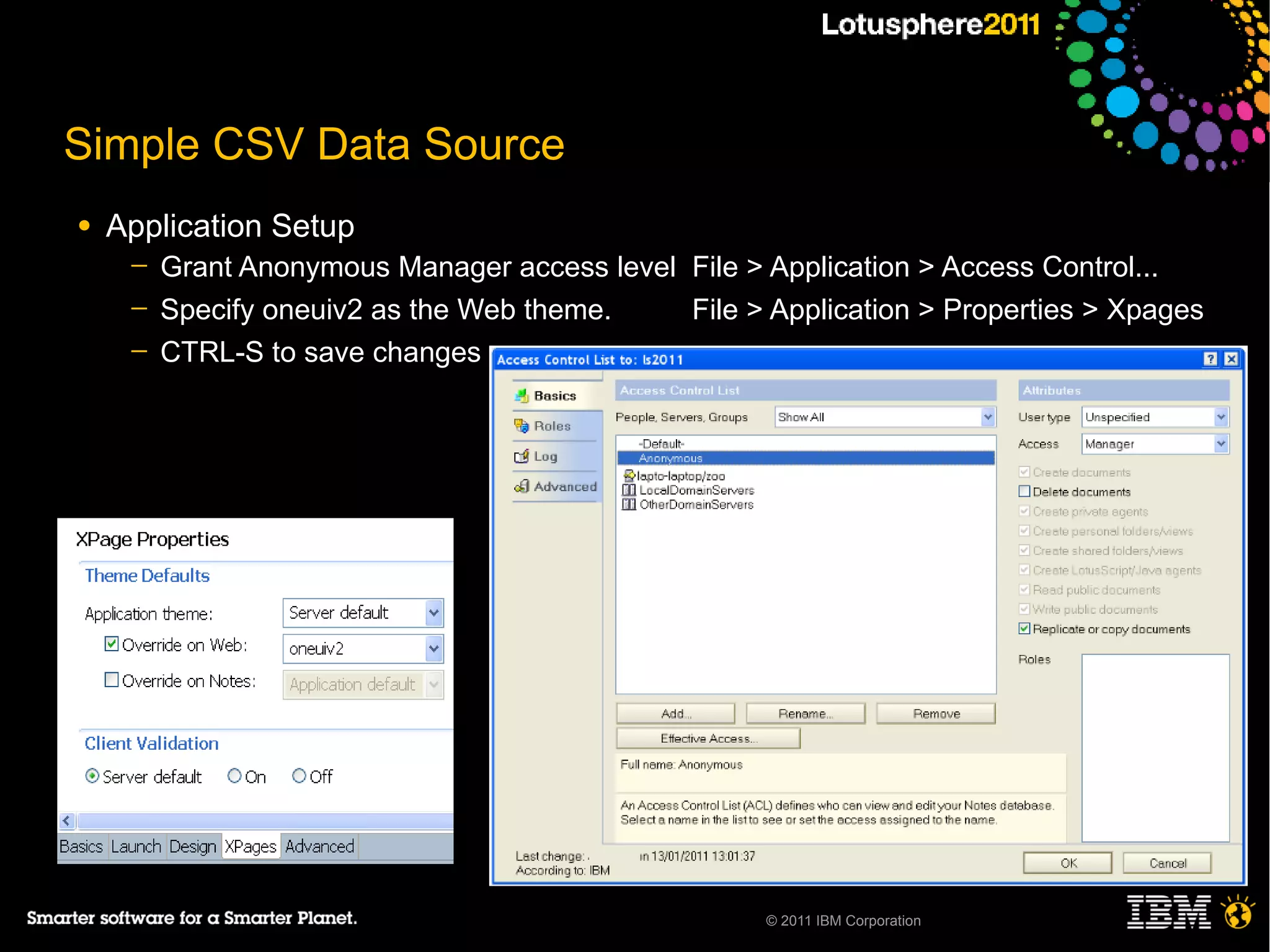Image resolution: width=1270 pixels, height=952 pixels.
Task: Click the lapto-laptop/zoo person icon
Action: (629, 476)
